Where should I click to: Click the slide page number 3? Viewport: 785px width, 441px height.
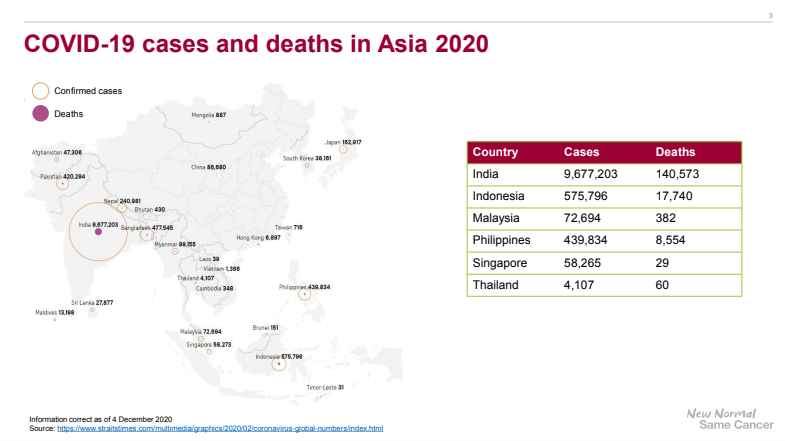770,15
